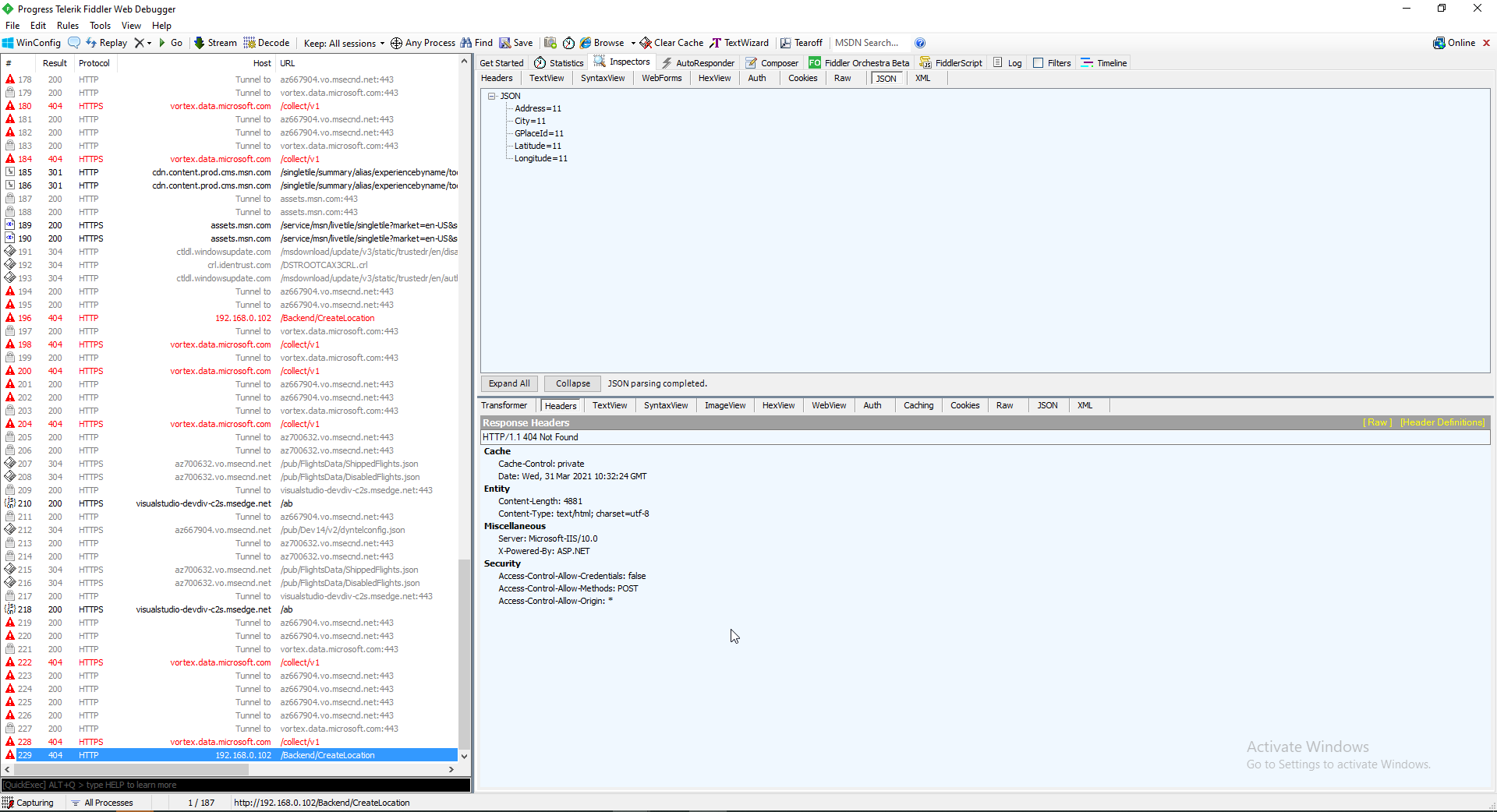Open Find sessions dialog
The width and height of the screenshot is (1497, 812).
pos(476,43)
